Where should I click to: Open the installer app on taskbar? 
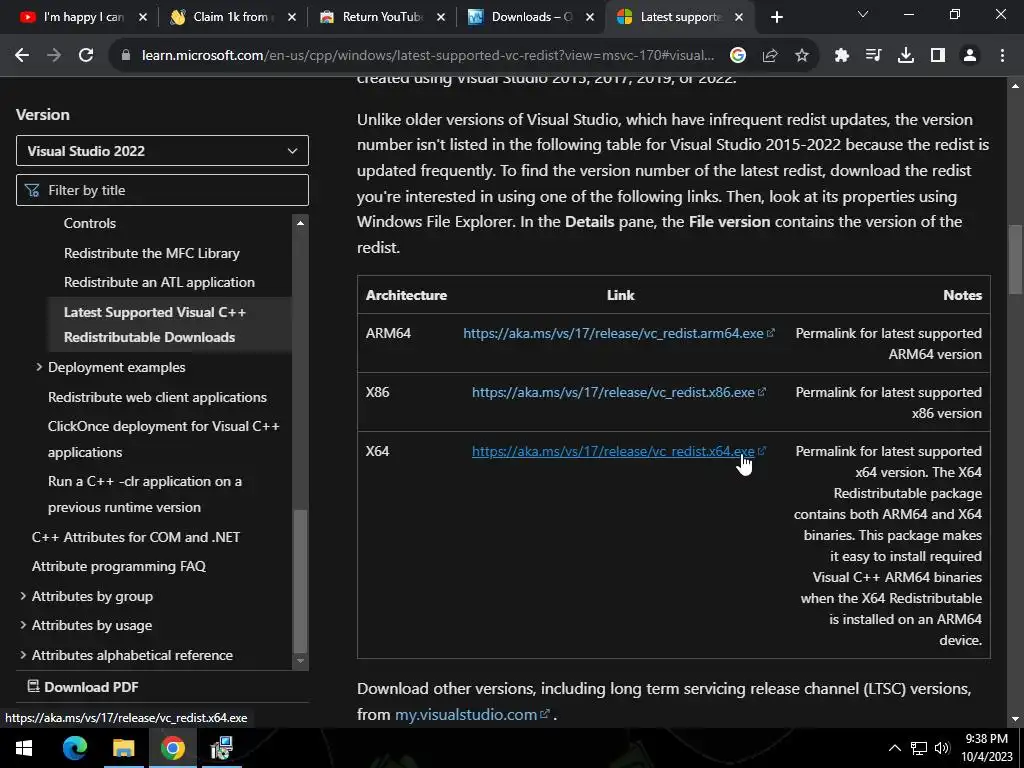point(222,748)
